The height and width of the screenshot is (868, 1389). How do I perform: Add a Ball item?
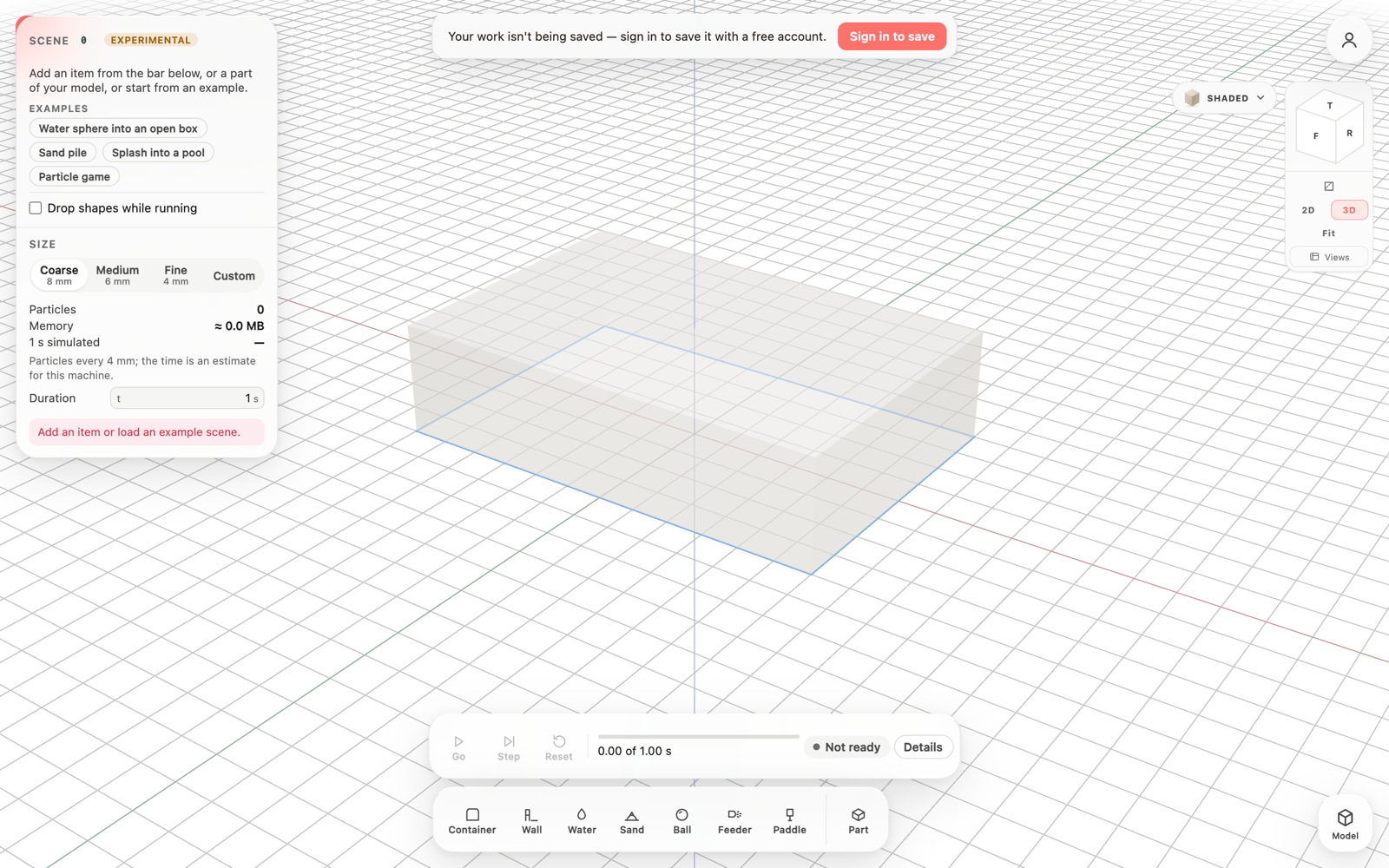(682, 820)
